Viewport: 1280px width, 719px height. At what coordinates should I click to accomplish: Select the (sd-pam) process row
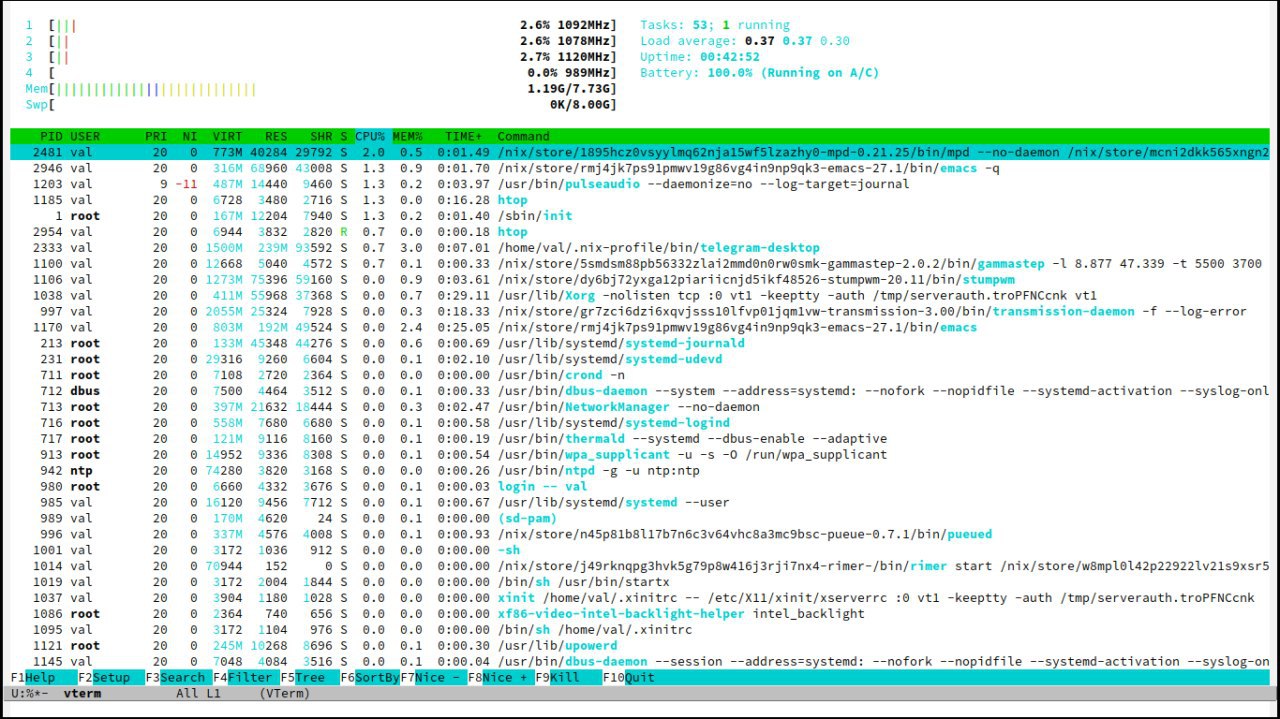pos(640,518)
